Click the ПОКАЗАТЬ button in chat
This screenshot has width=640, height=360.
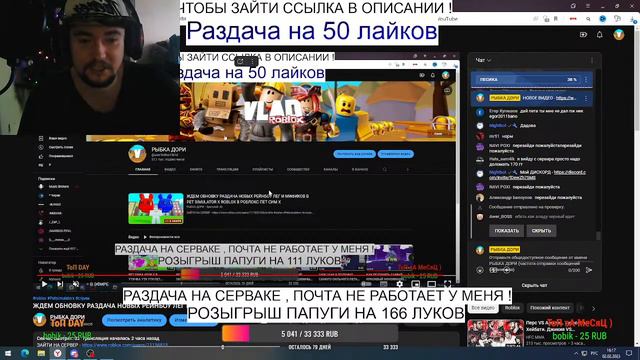tap(507, 231)
